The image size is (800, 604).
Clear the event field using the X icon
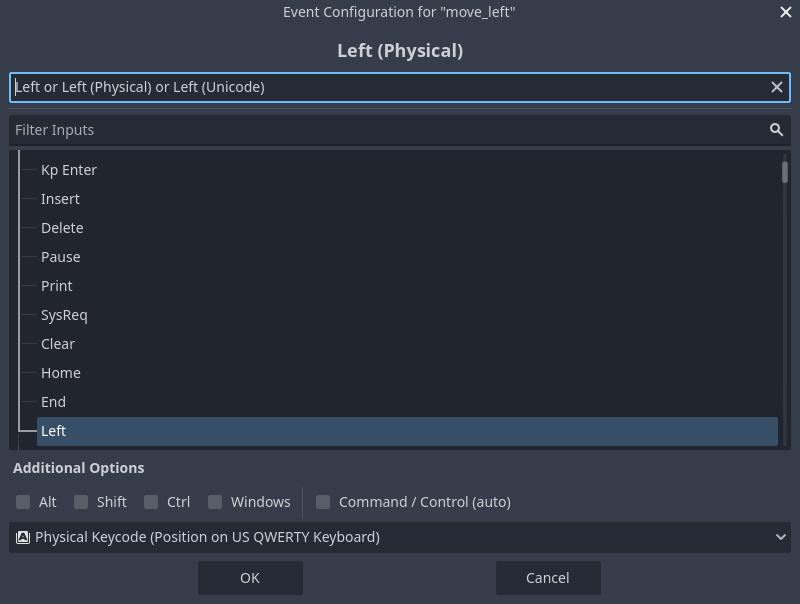pos(777,87)
